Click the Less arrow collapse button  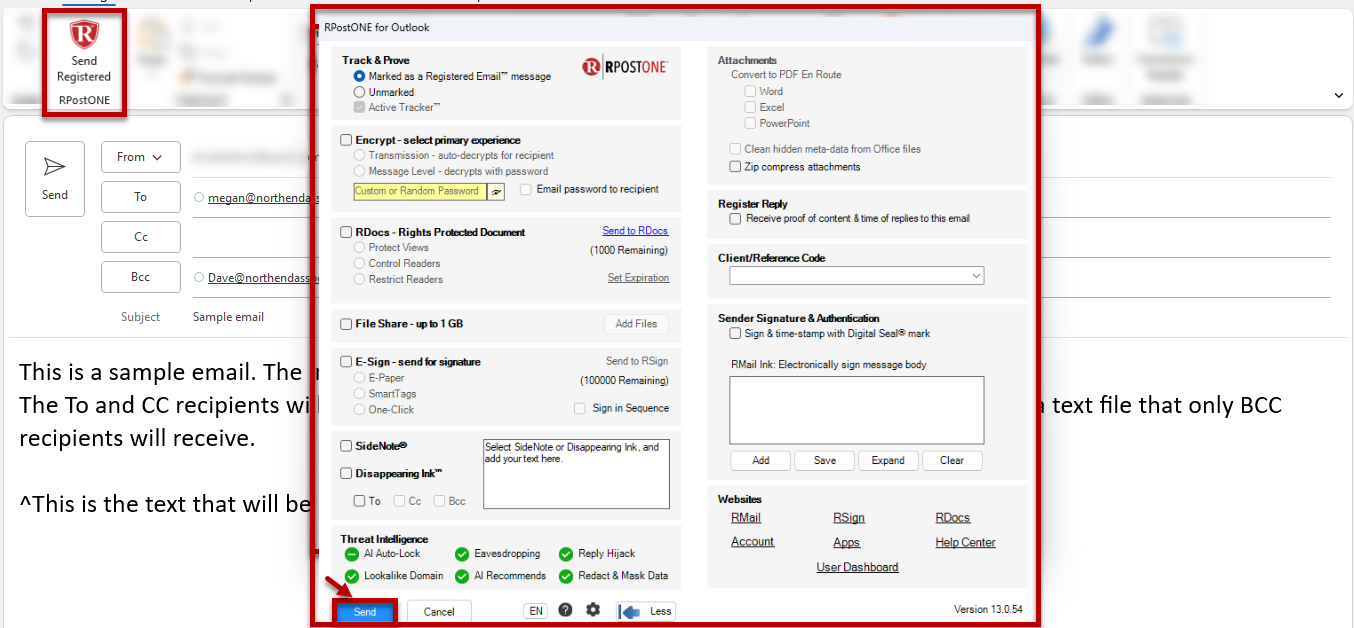[x=646, y=611]
